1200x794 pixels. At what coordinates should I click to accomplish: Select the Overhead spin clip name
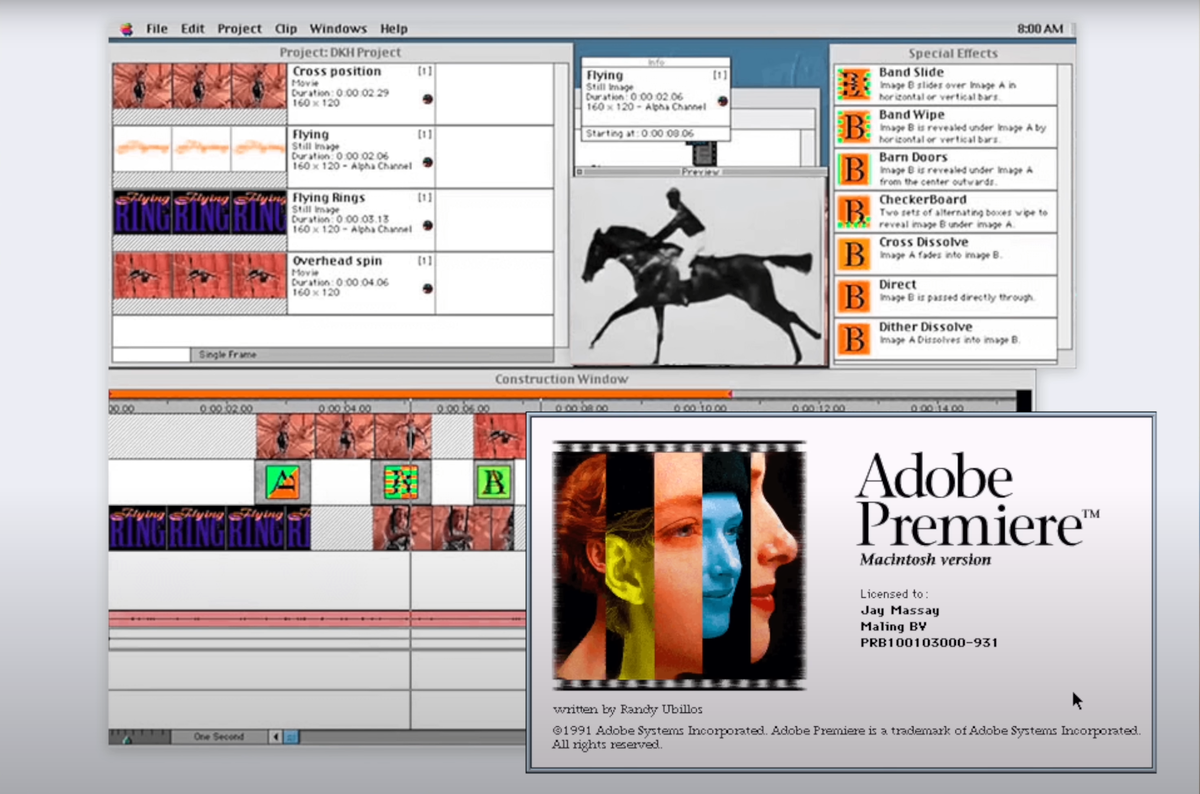[x=337, y=261]
